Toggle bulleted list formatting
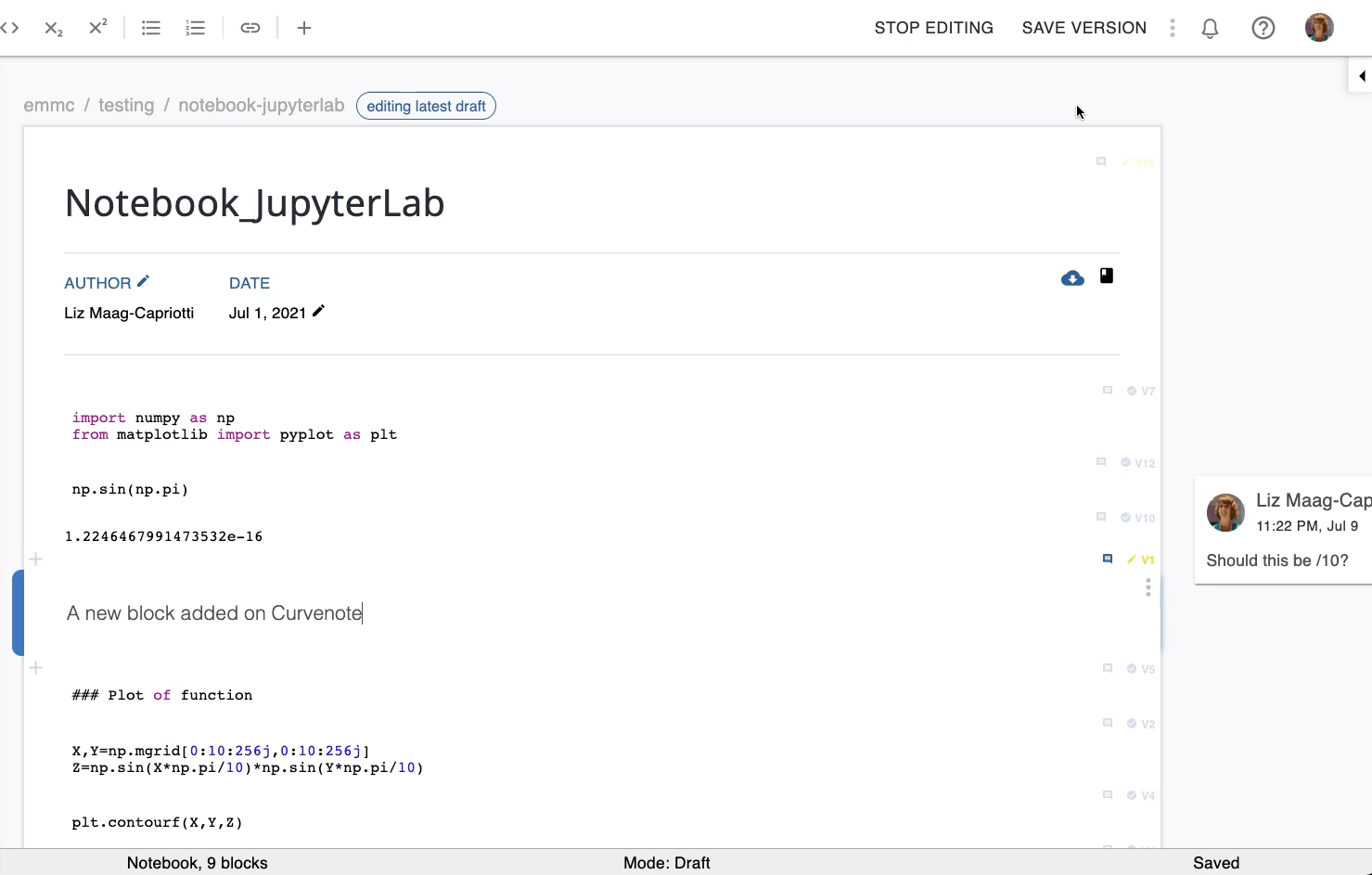 (151, 28)
